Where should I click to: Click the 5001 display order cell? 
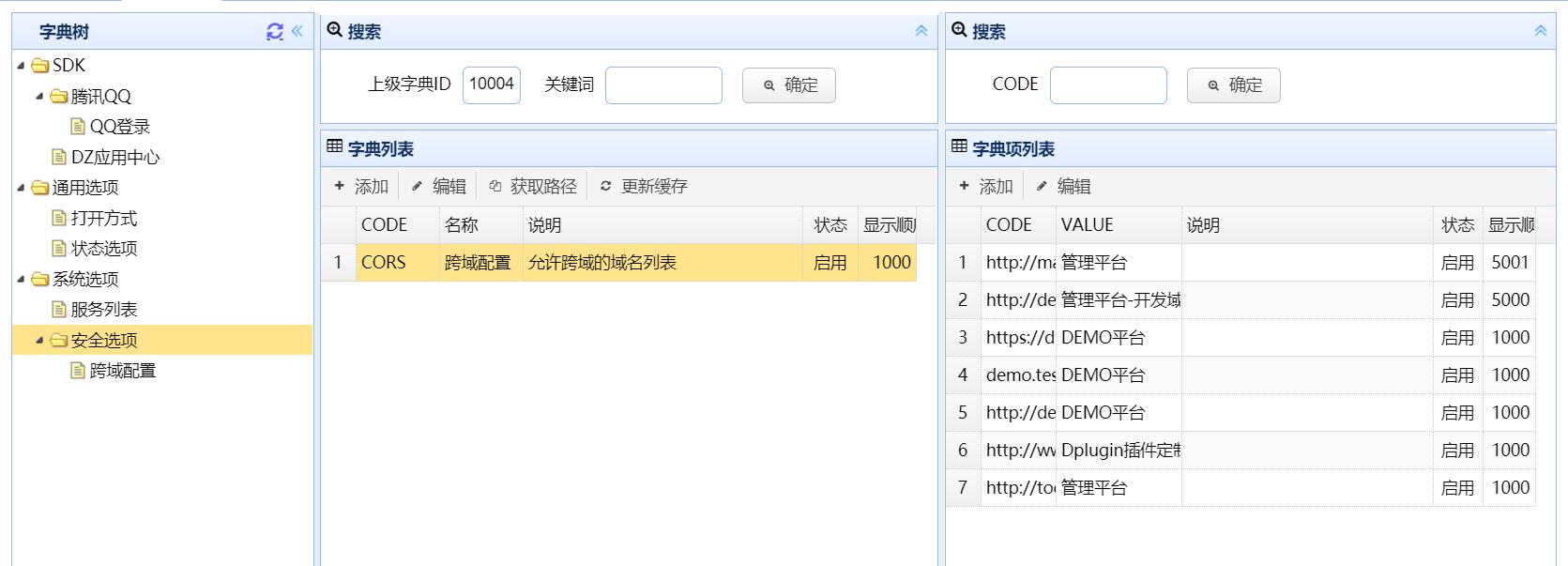click(1509, 263)
